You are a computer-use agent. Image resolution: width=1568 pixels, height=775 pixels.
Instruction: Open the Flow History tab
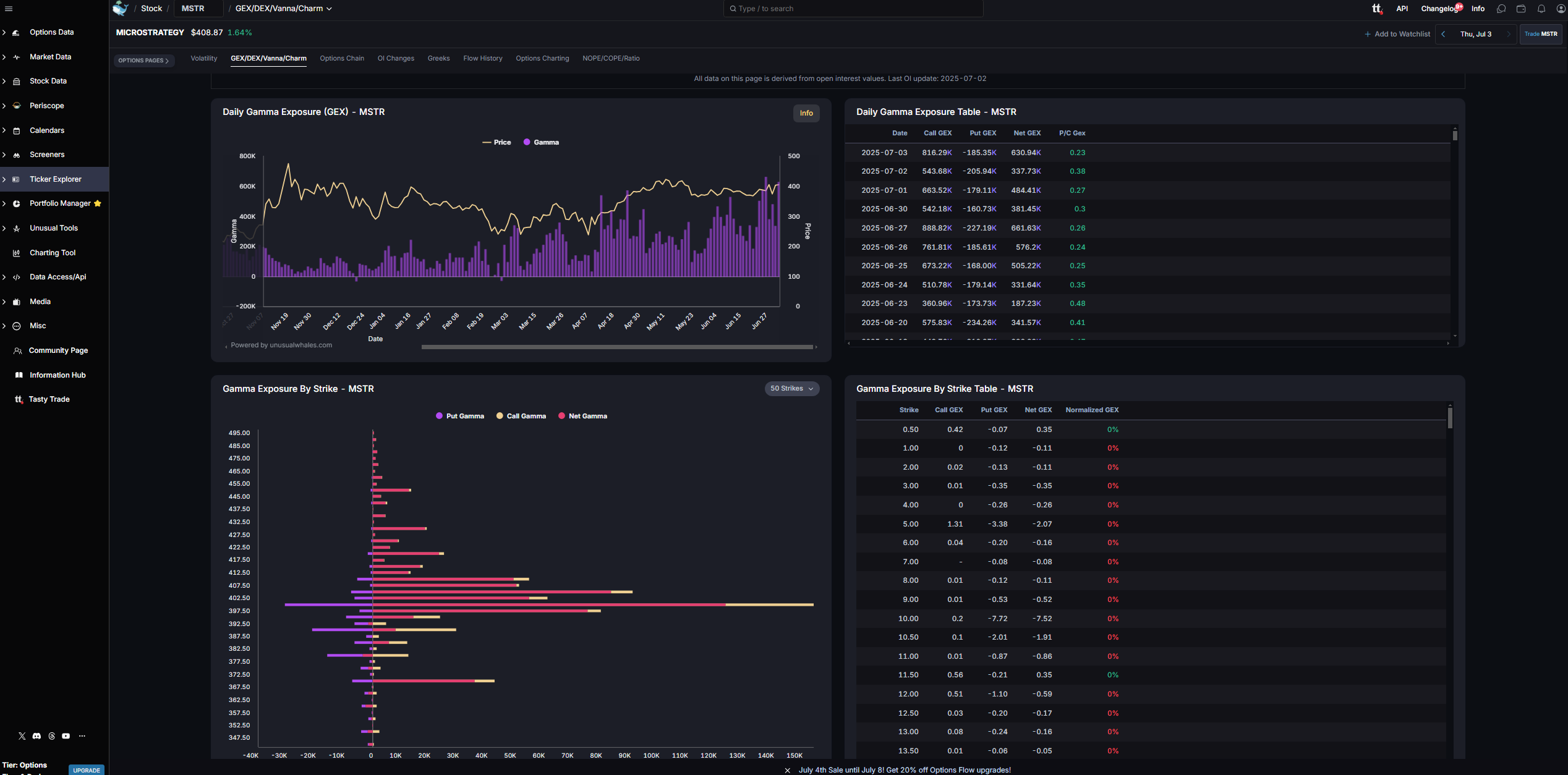[x=482, y=58]
